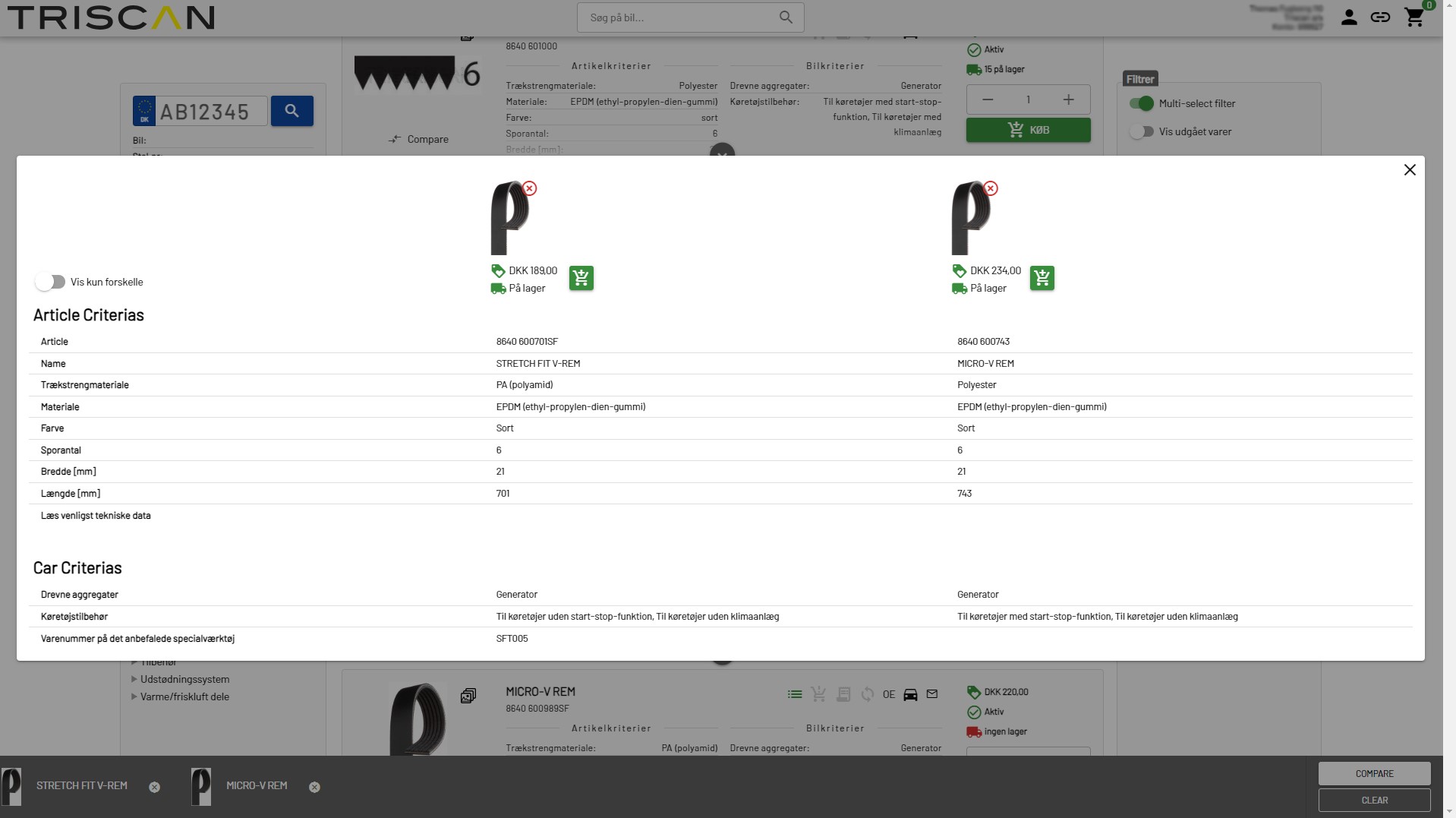This screenshot has height=818, width=1456.
Task: Increase quantity with the plus stepper
Action: pyautogui.click(x=1069, y=99)
